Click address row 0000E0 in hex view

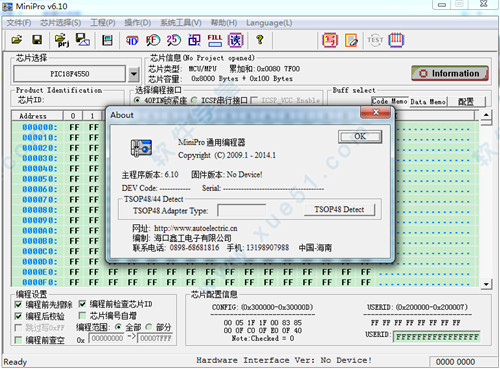(39, 272)
